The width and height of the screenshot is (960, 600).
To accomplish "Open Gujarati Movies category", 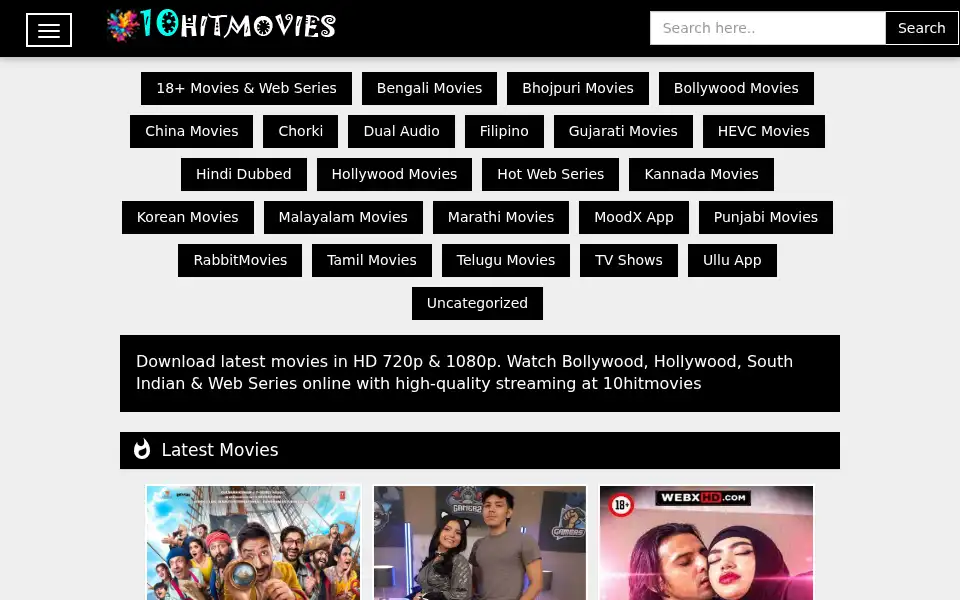I will (623, 131).
